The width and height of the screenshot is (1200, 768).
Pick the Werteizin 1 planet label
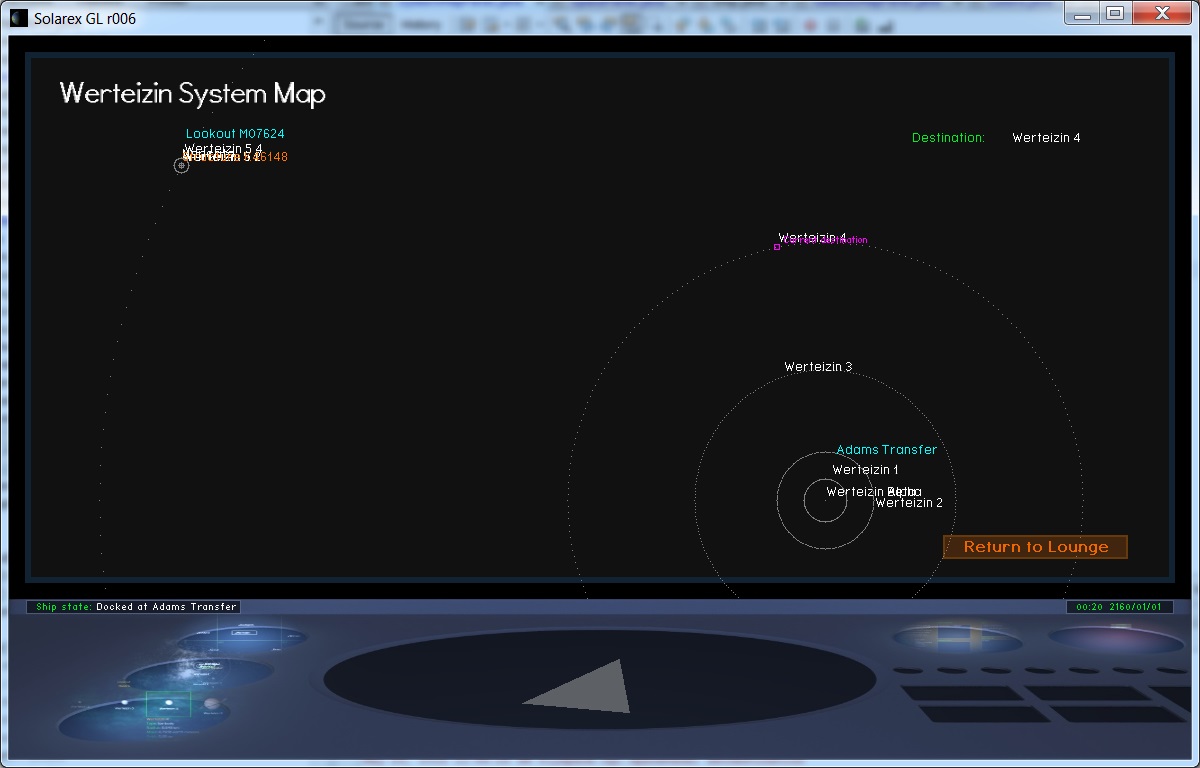(865, 470)
